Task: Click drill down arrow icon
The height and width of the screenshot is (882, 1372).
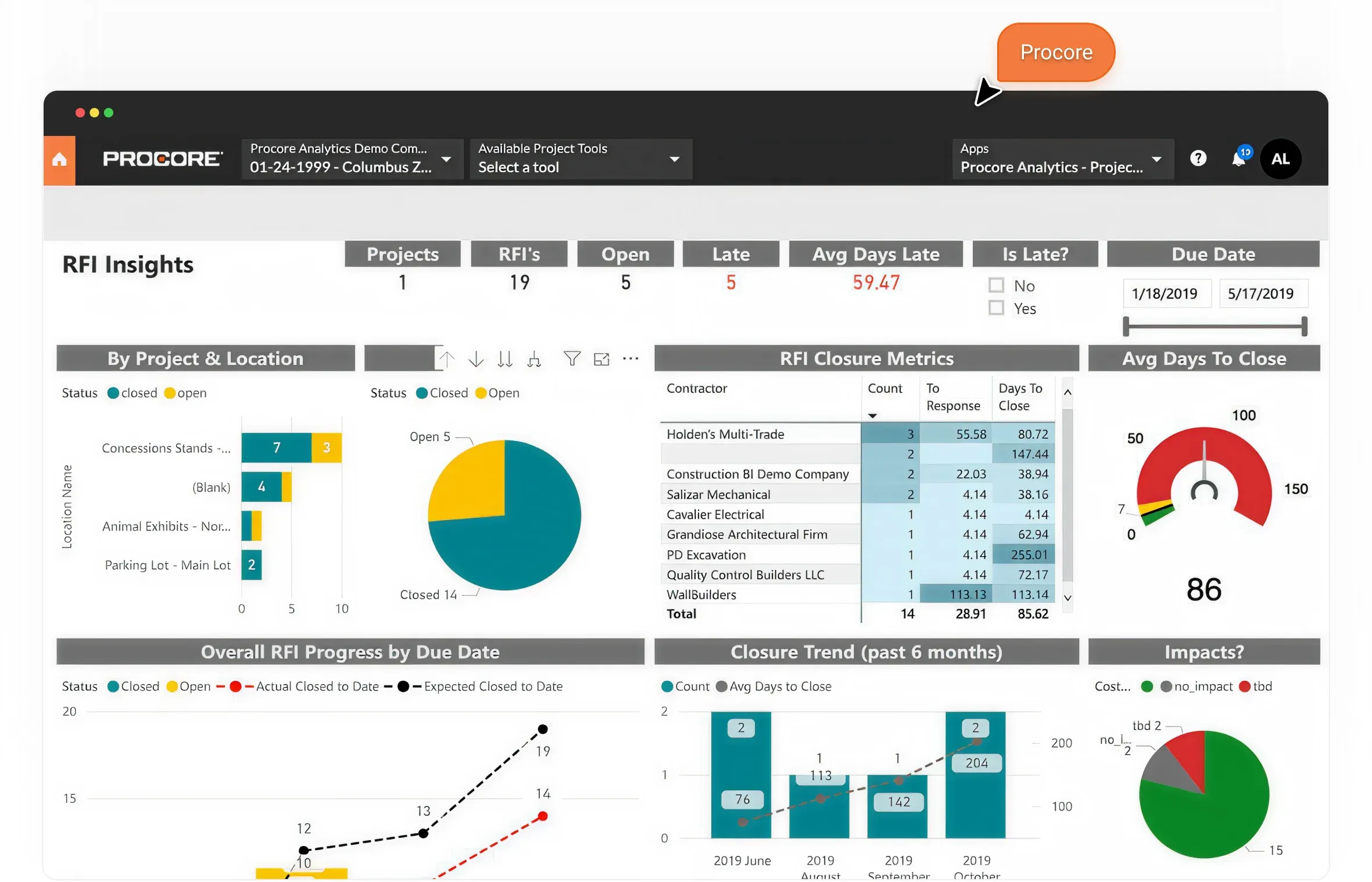Action: point(476,359)
